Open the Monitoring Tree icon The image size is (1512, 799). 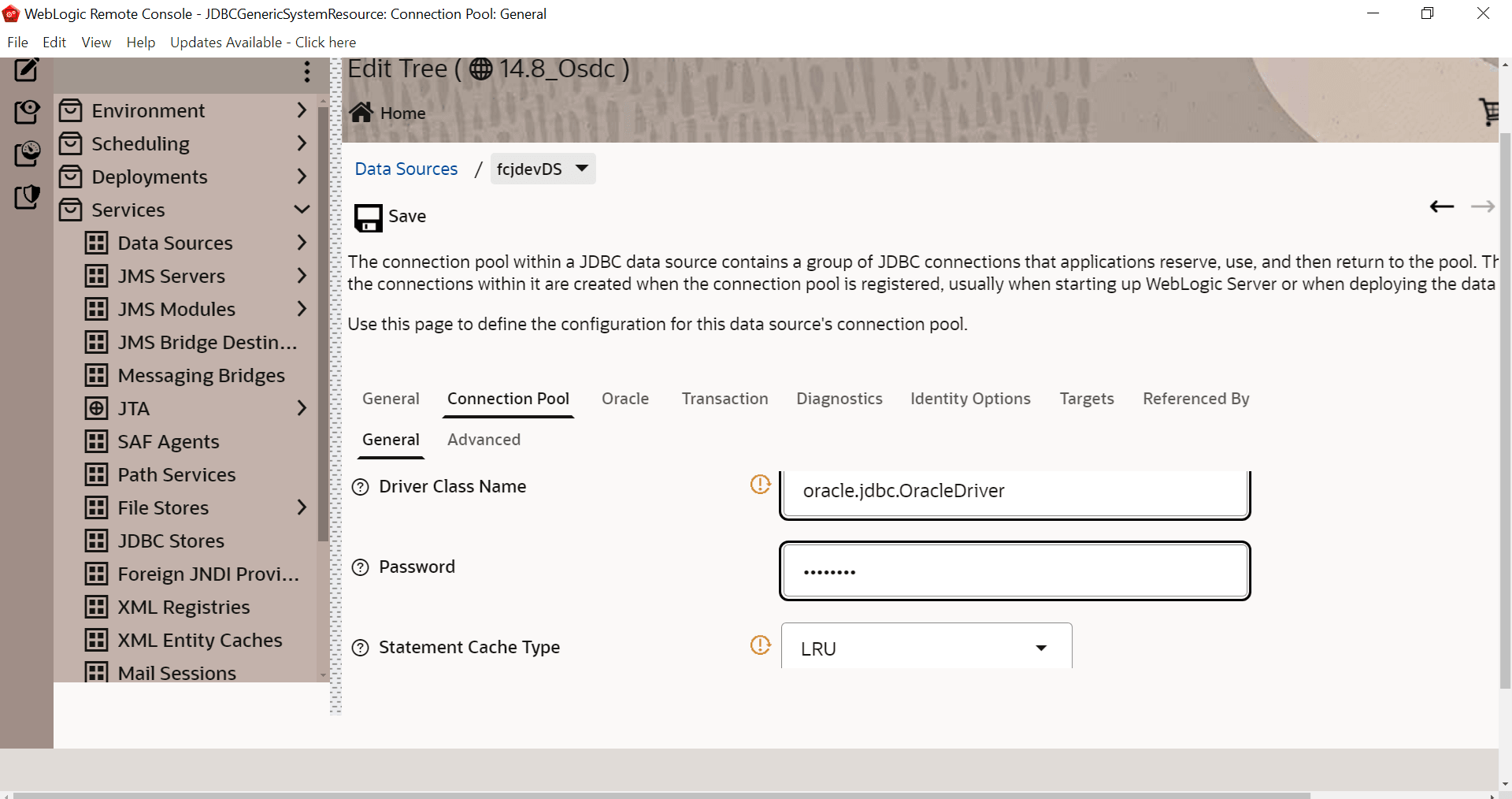click(x=27, y=153)
